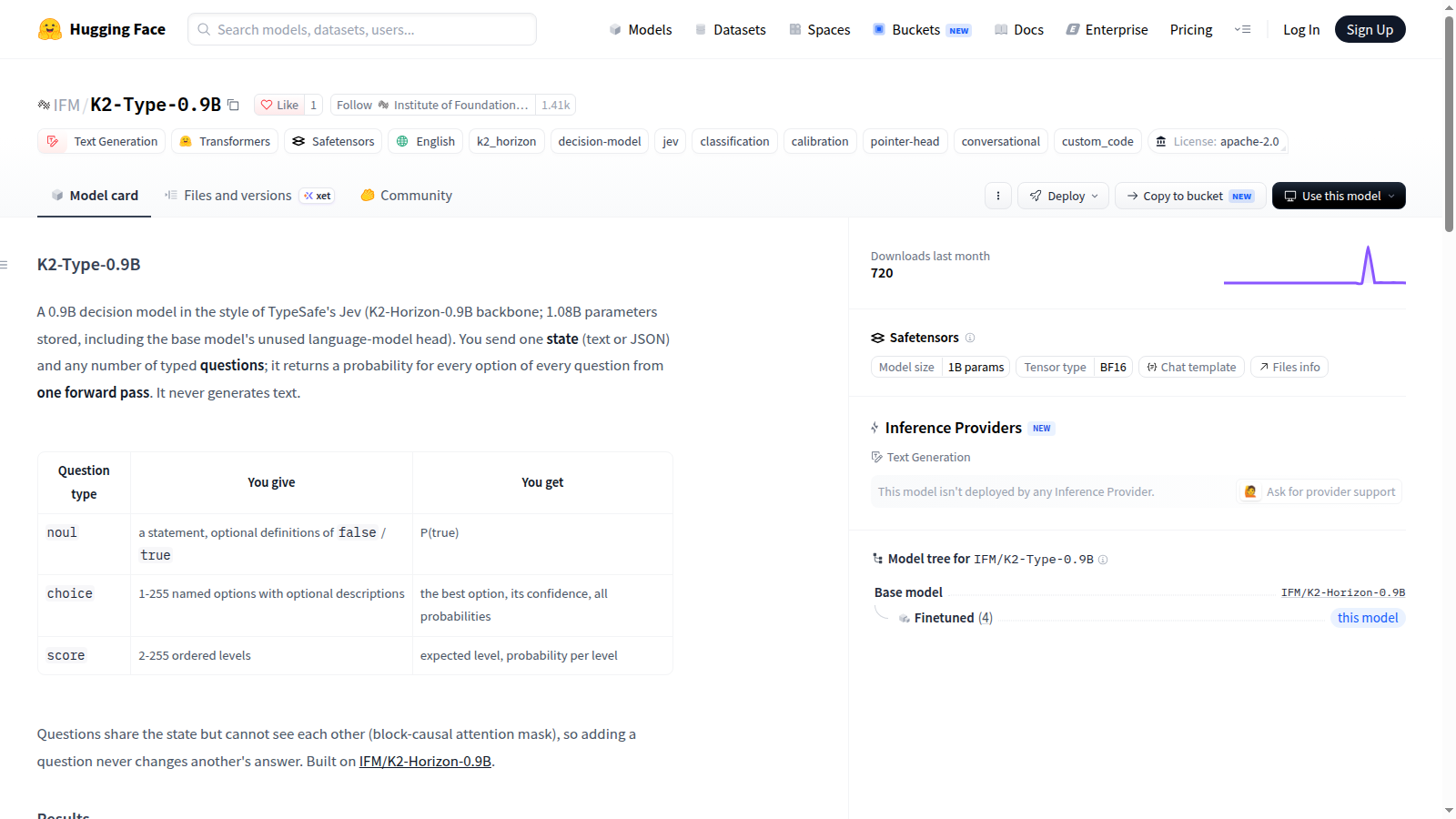Open Datasets in the top navigation
1456x819 pixels.
[x=730, y=29]
